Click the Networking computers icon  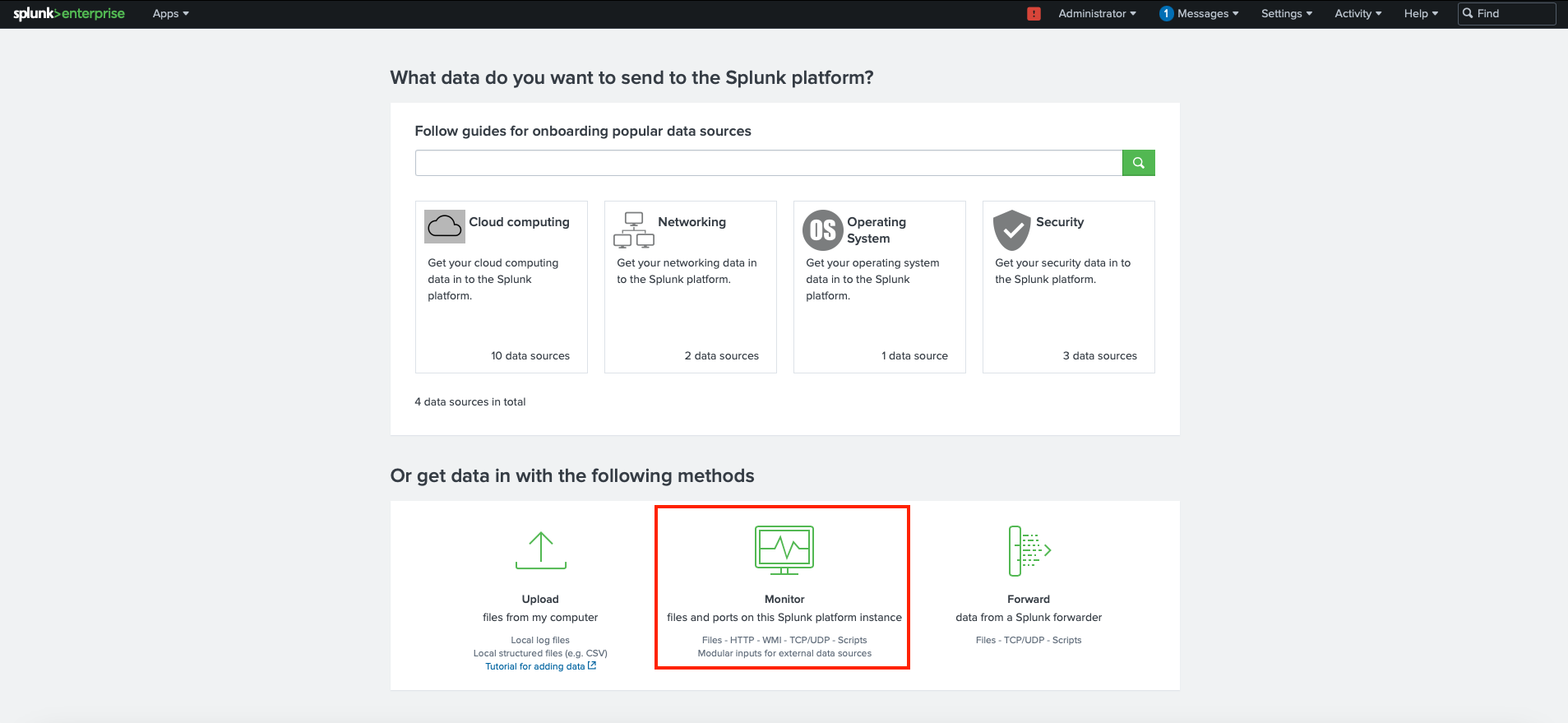pyautogui.click(x=634, y=229)
